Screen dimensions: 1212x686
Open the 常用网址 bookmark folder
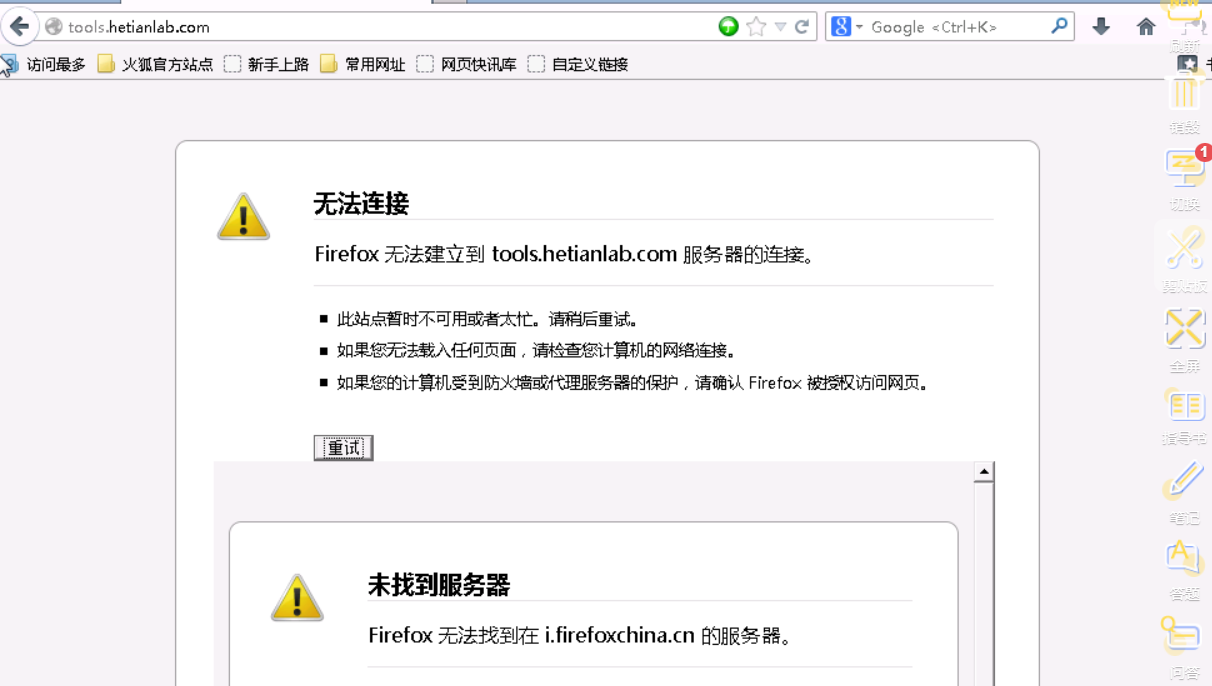[363, 64]
